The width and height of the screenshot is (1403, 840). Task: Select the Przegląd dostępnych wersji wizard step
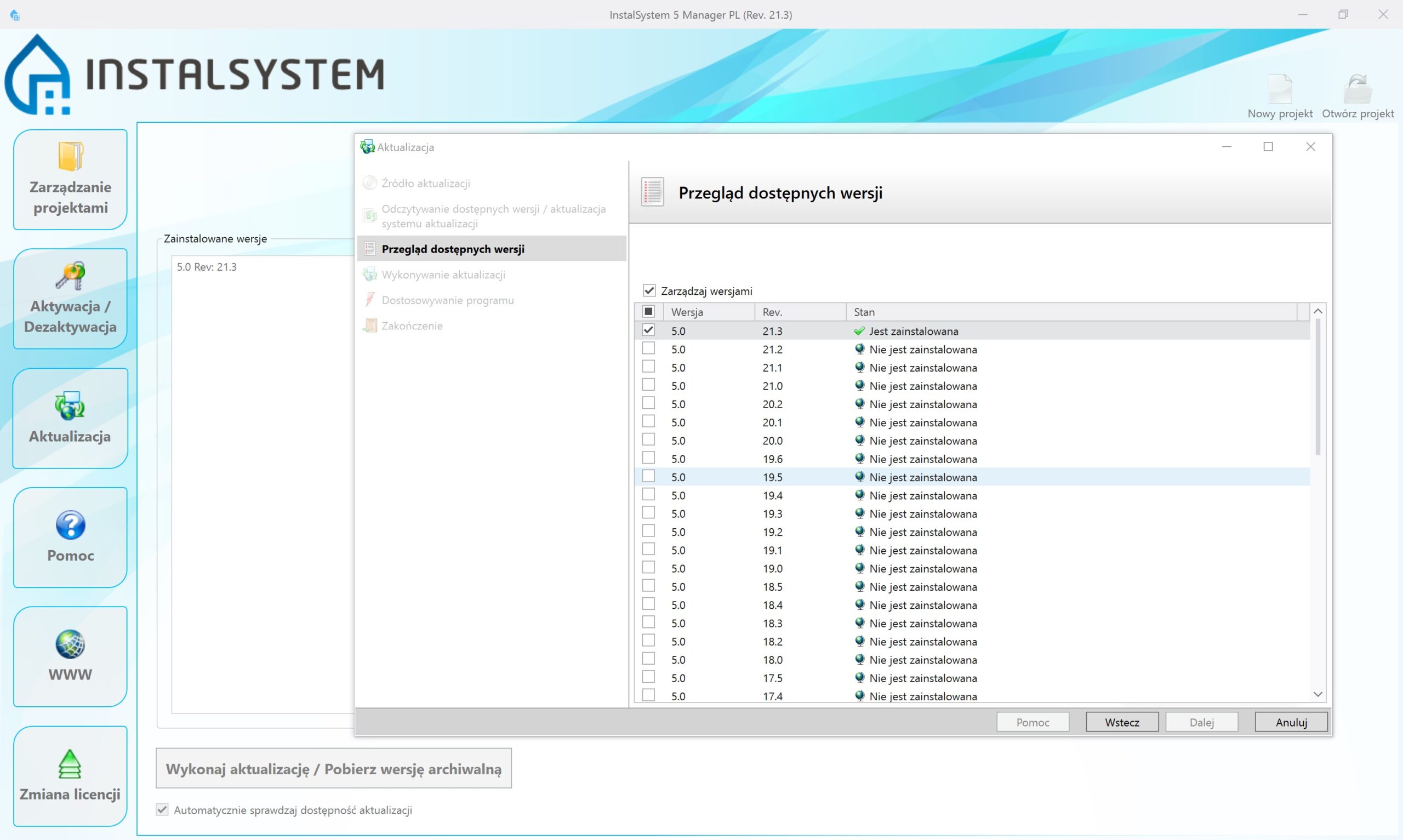tap(492, 248)
